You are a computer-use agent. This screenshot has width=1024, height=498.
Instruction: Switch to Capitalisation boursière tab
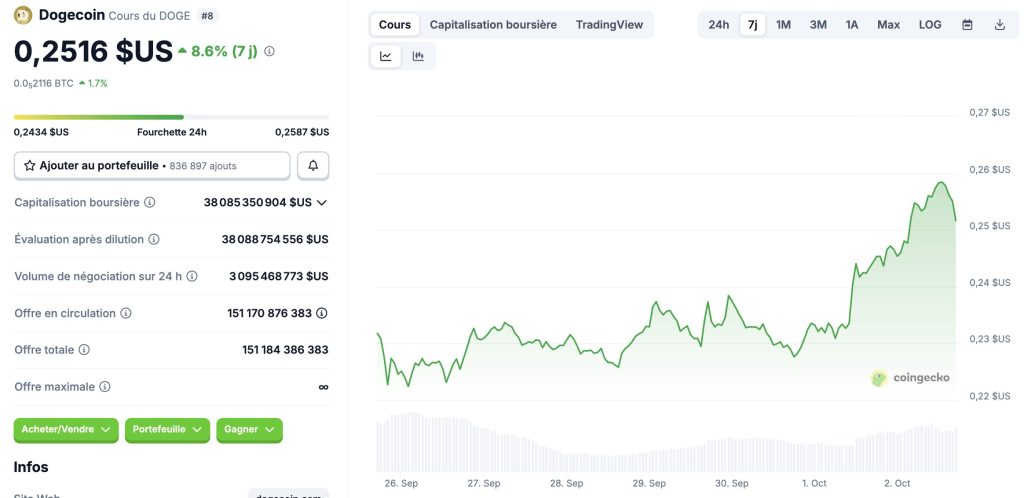[493, 24]
